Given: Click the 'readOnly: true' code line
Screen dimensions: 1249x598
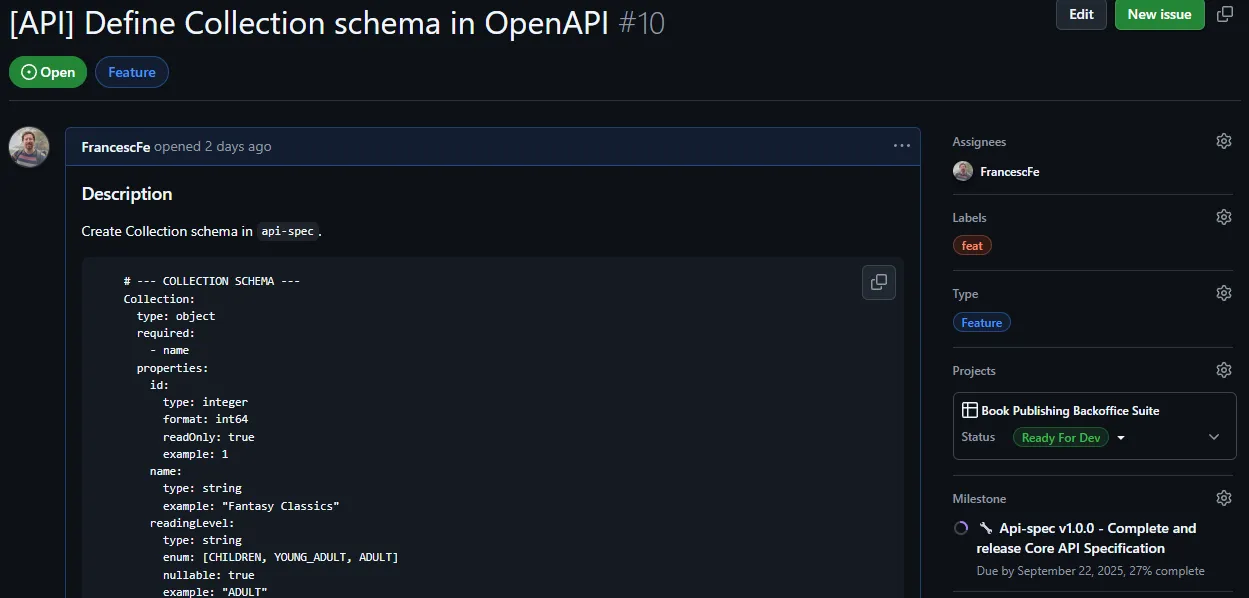Looking at the screenshot, I should click(209, 437).
